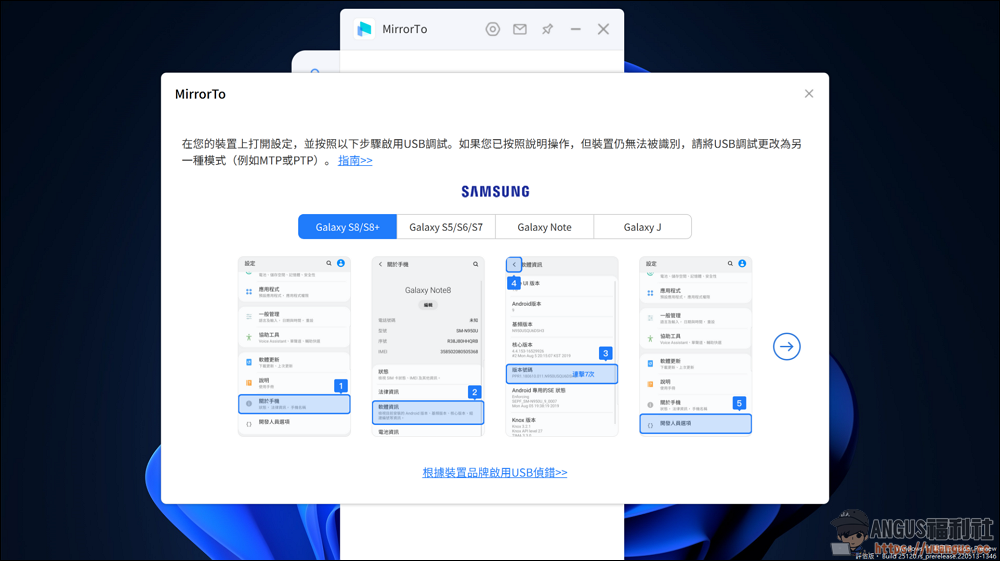Click step 2 Galaxy Note8 screenshot thumbnail
The image size is (1000, 561).
tap(428, 346)
